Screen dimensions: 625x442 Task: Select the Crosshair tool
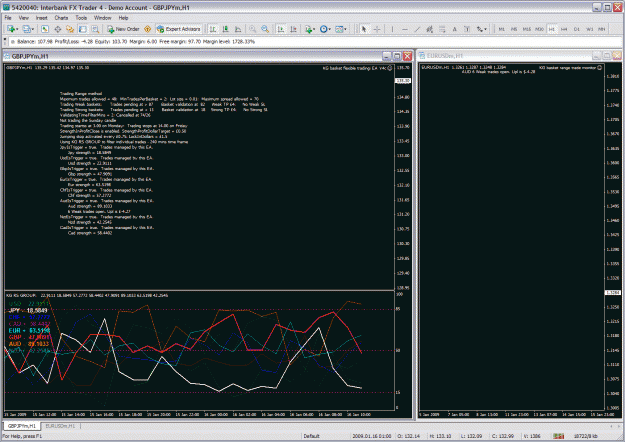click(x=377, y=29)
